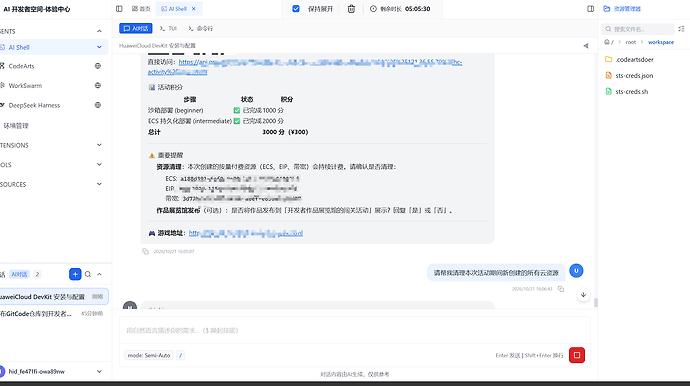The image size is (690, 386).
Task: Select CodeArts in the sidebar
Action: pos(21,66)
